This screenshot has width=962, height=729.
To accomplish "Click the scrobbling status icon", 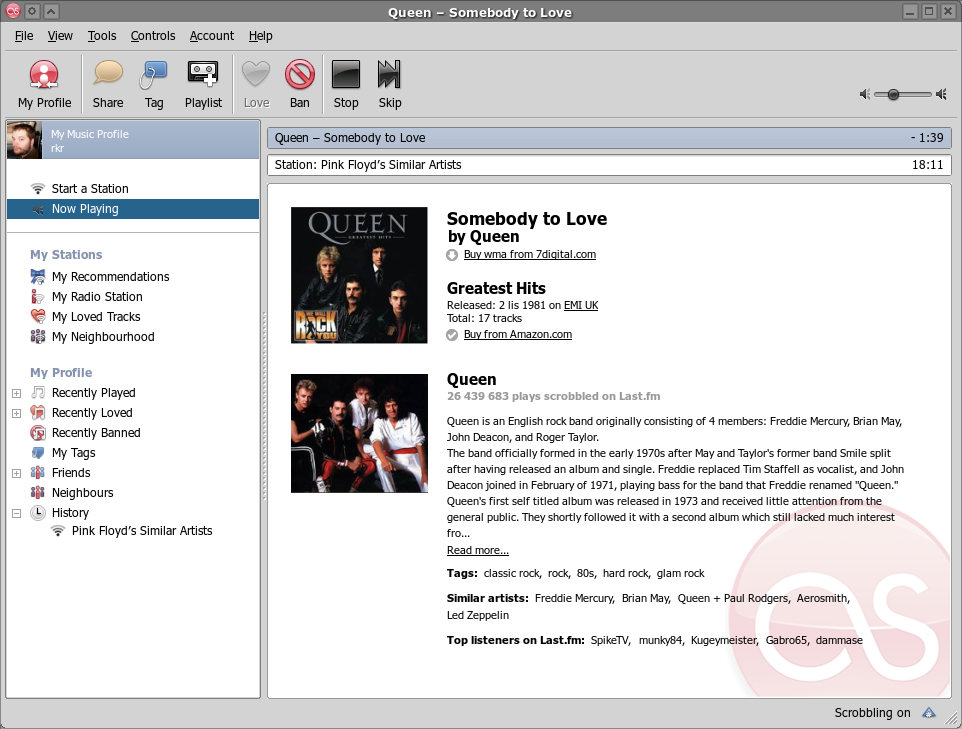I will [929, 712].
